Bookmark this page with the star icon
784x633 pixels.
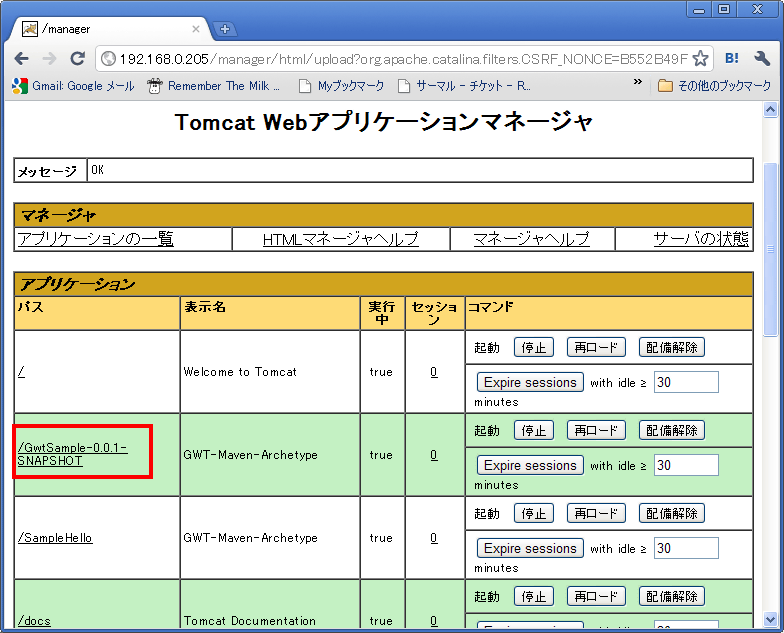(700, 59)
